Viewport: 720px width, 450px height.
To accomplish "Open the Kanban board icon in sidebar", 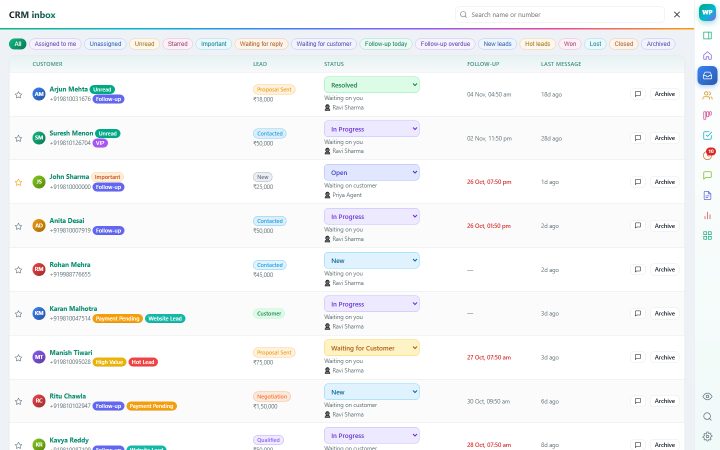I will coord(707,115).
